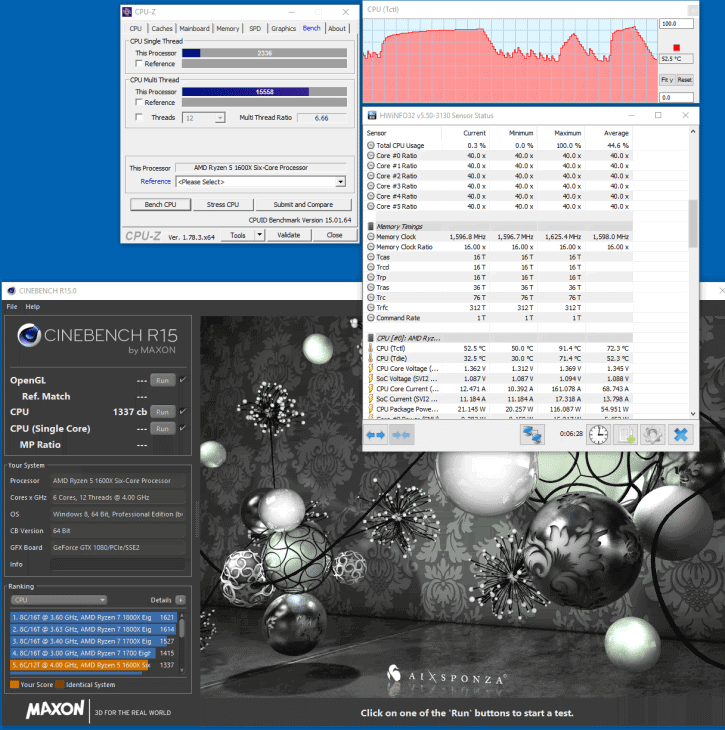
Task: Click the Bench CPU button
Action: [x=160, y=204]
